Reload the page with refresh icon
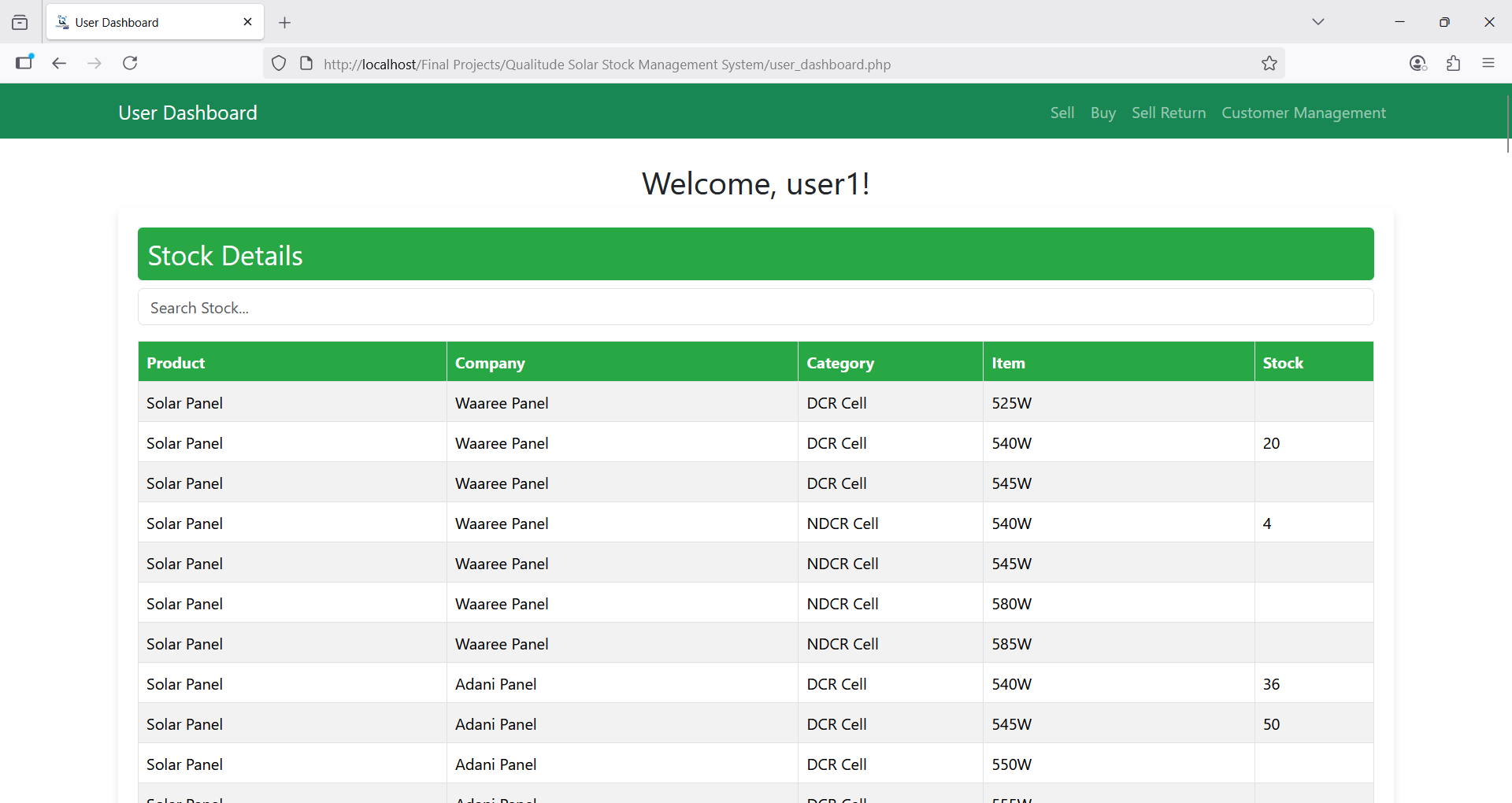This screenshot has width=1512, height=803. coord(131,63)
